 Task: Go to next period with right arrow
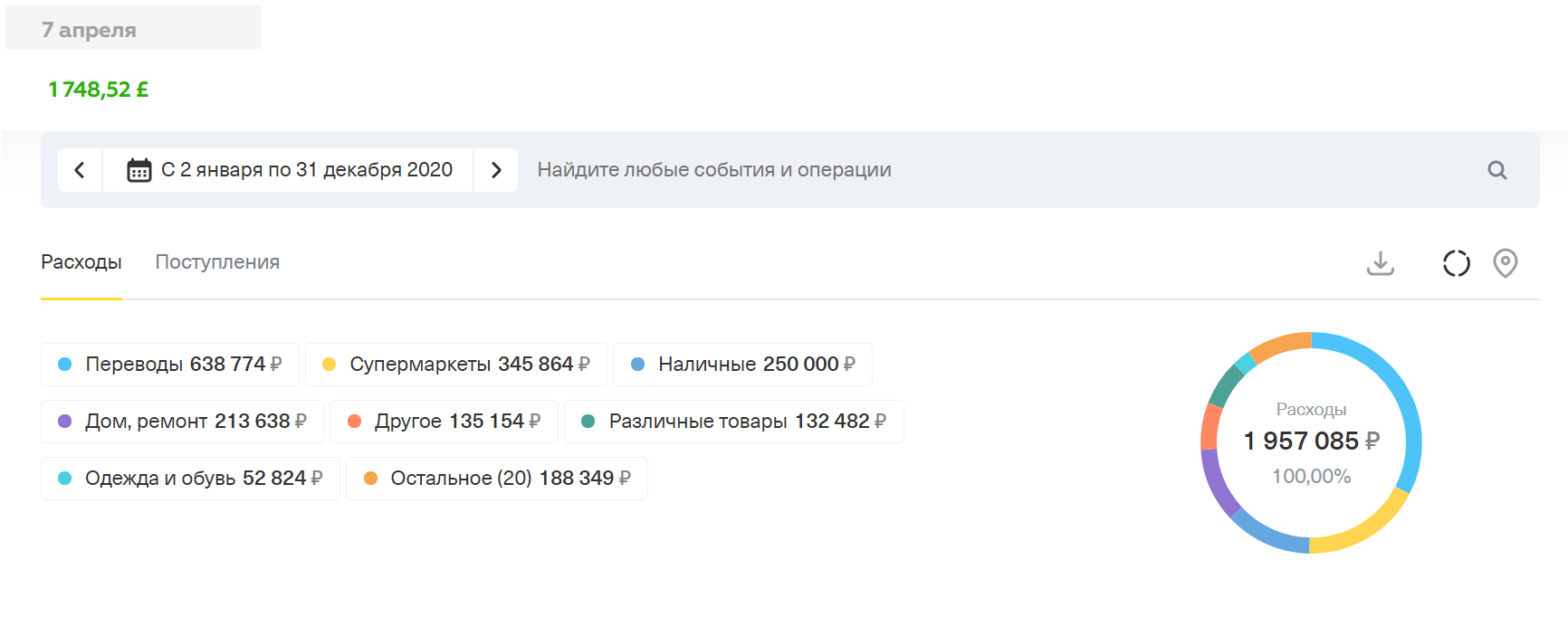495,170
